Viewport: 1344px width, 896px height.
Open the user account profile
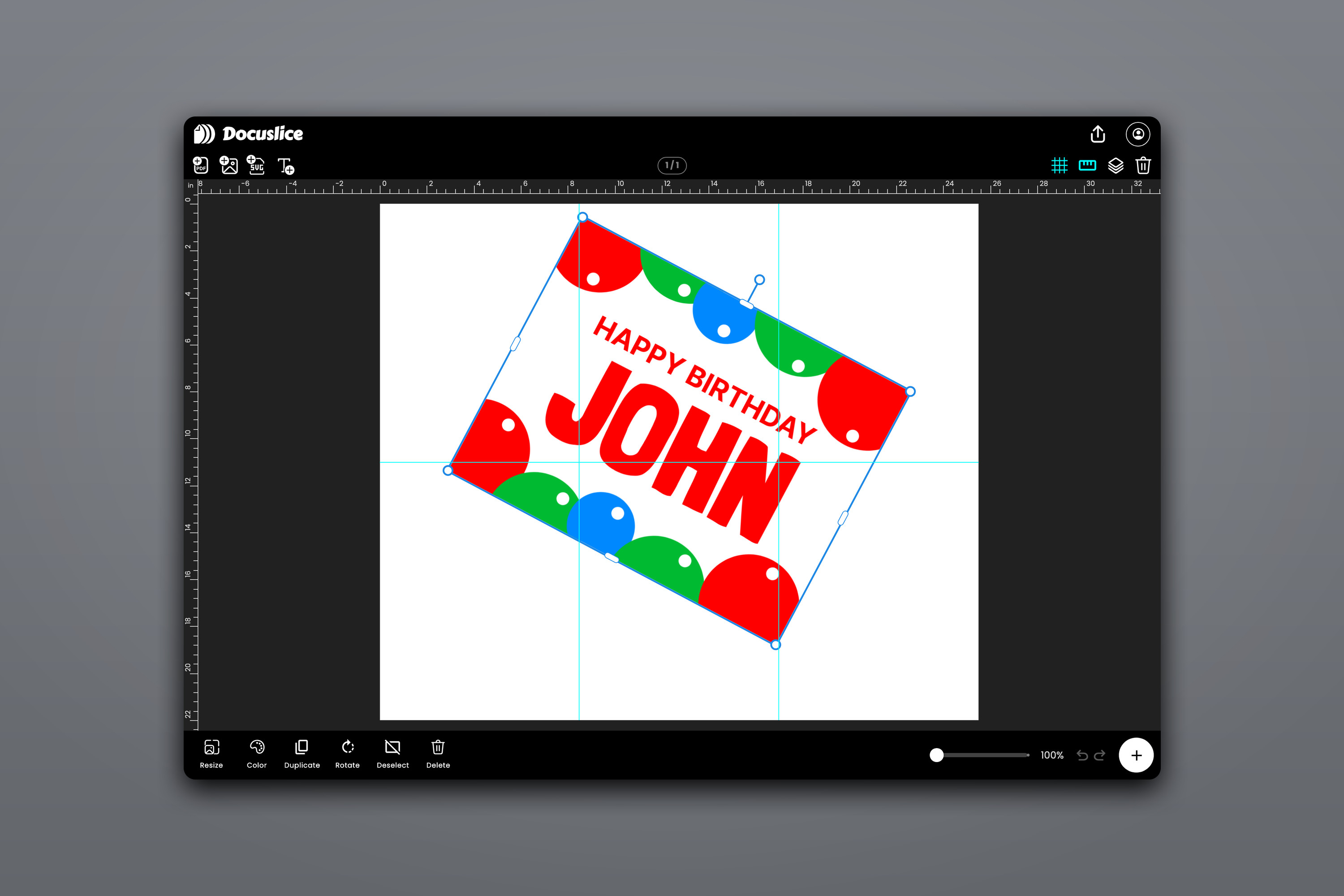1138,134
